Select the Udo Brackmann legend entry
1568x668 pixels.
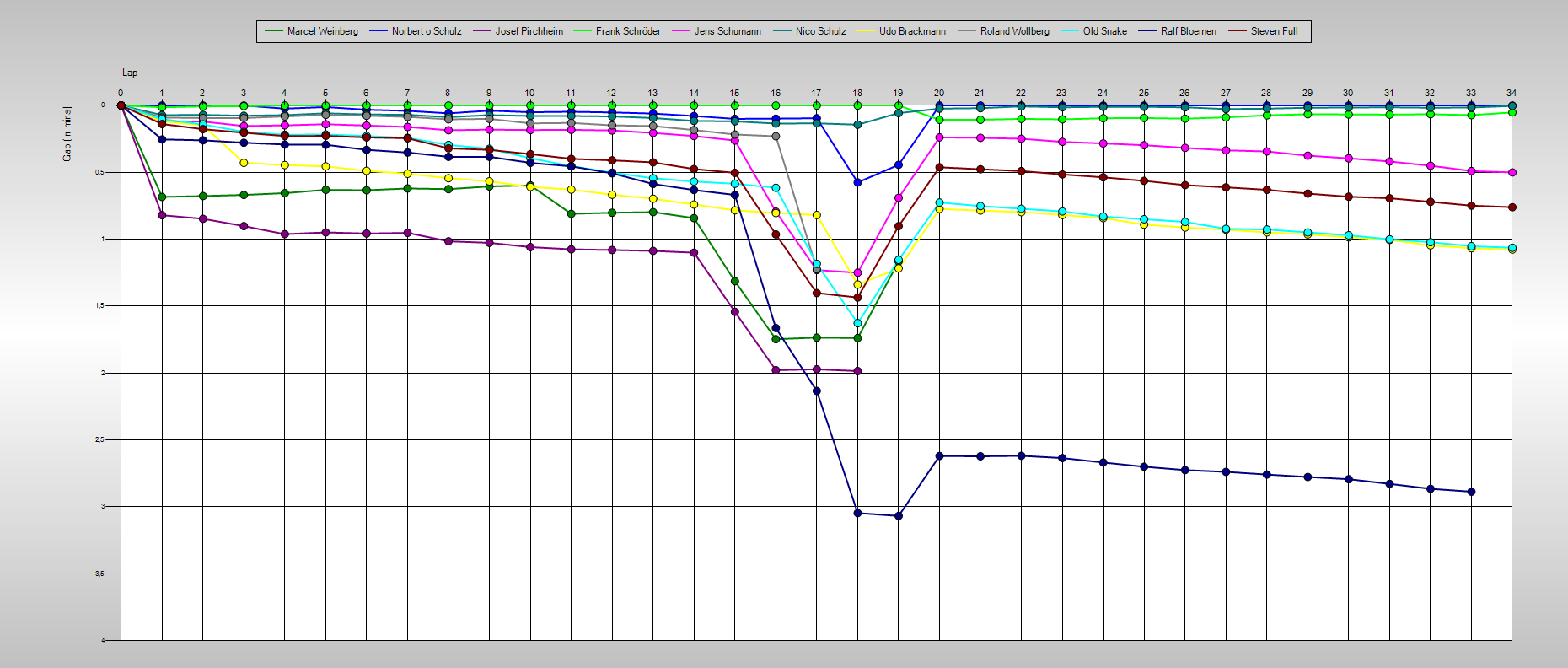[901, 31]
